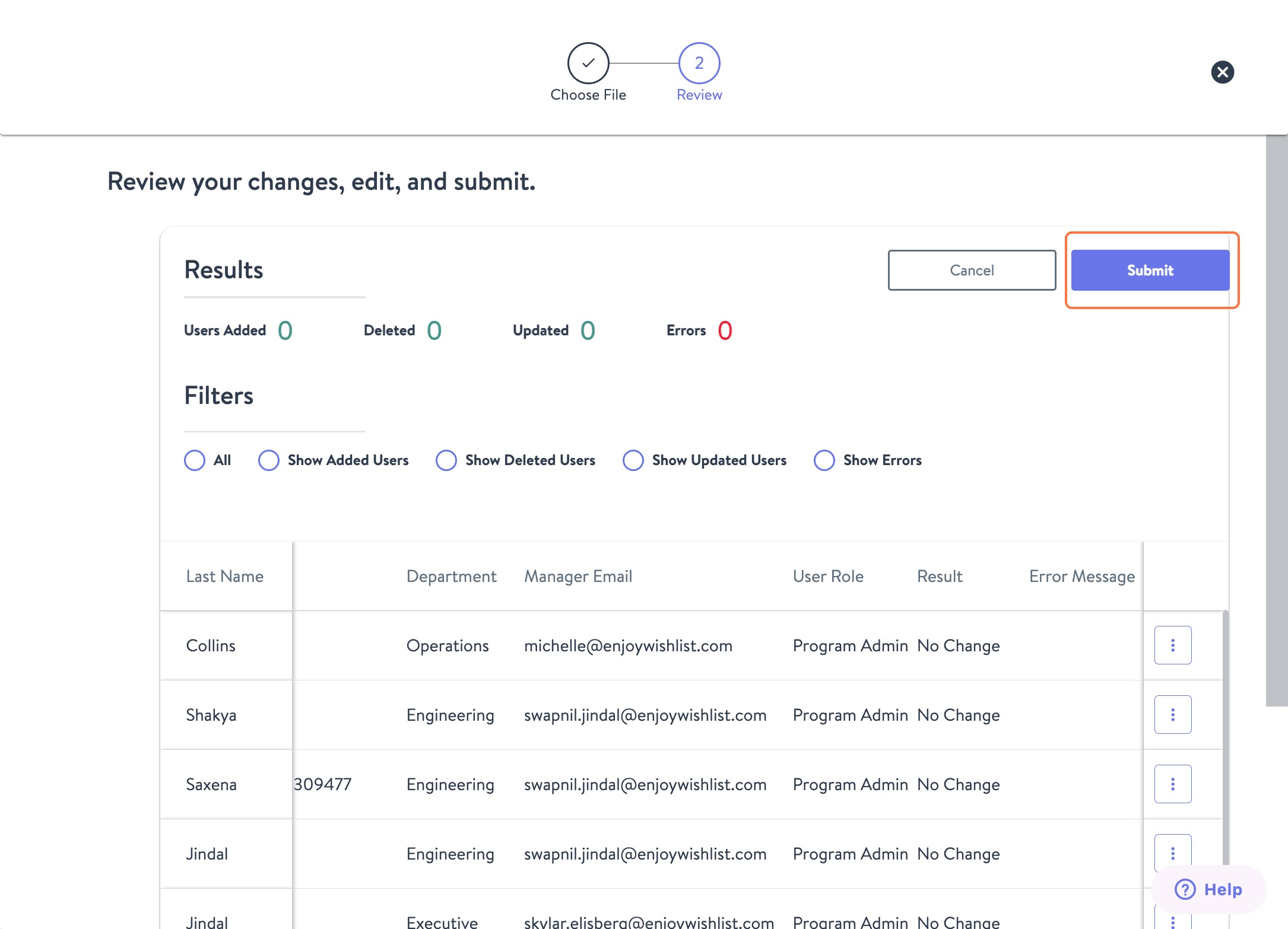Click the table's inner vertical scrollbar

(x=1225, y=742)
